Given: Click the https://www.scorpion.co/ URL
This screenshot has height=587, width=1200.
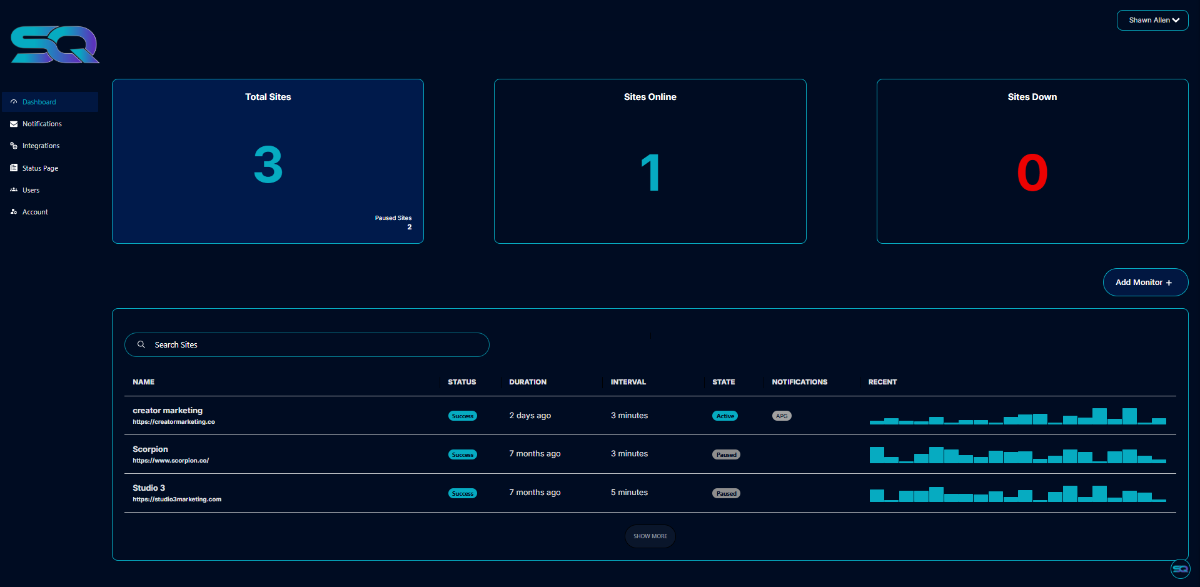Looking at the screenshot, I should (x=171, y=461).
